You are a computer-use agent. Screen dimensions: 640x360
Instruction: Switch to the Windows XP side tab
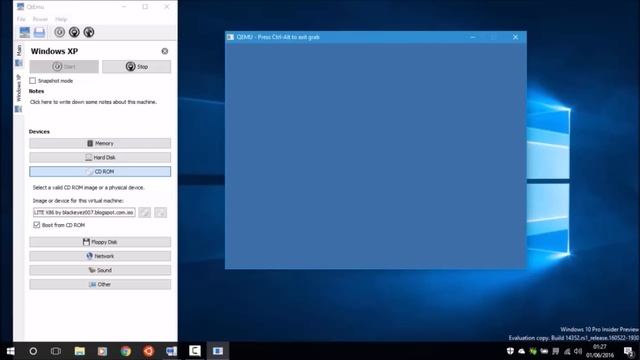pos(19,93)
